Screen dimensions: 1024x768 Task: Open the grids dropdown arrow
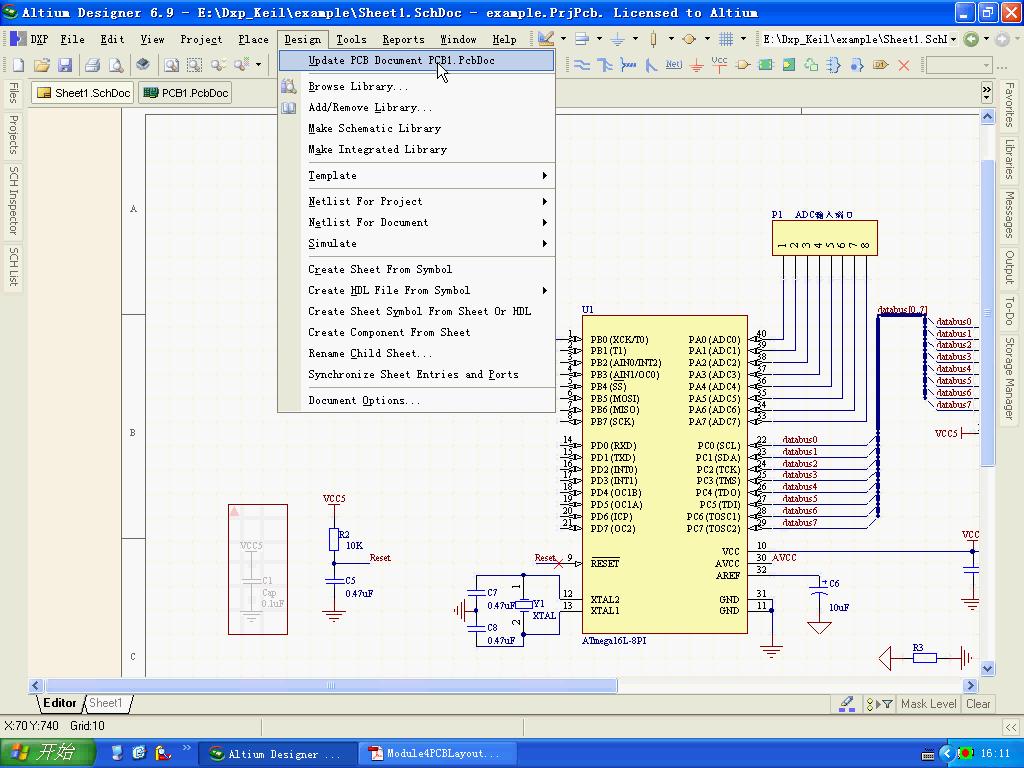(743, 39)
